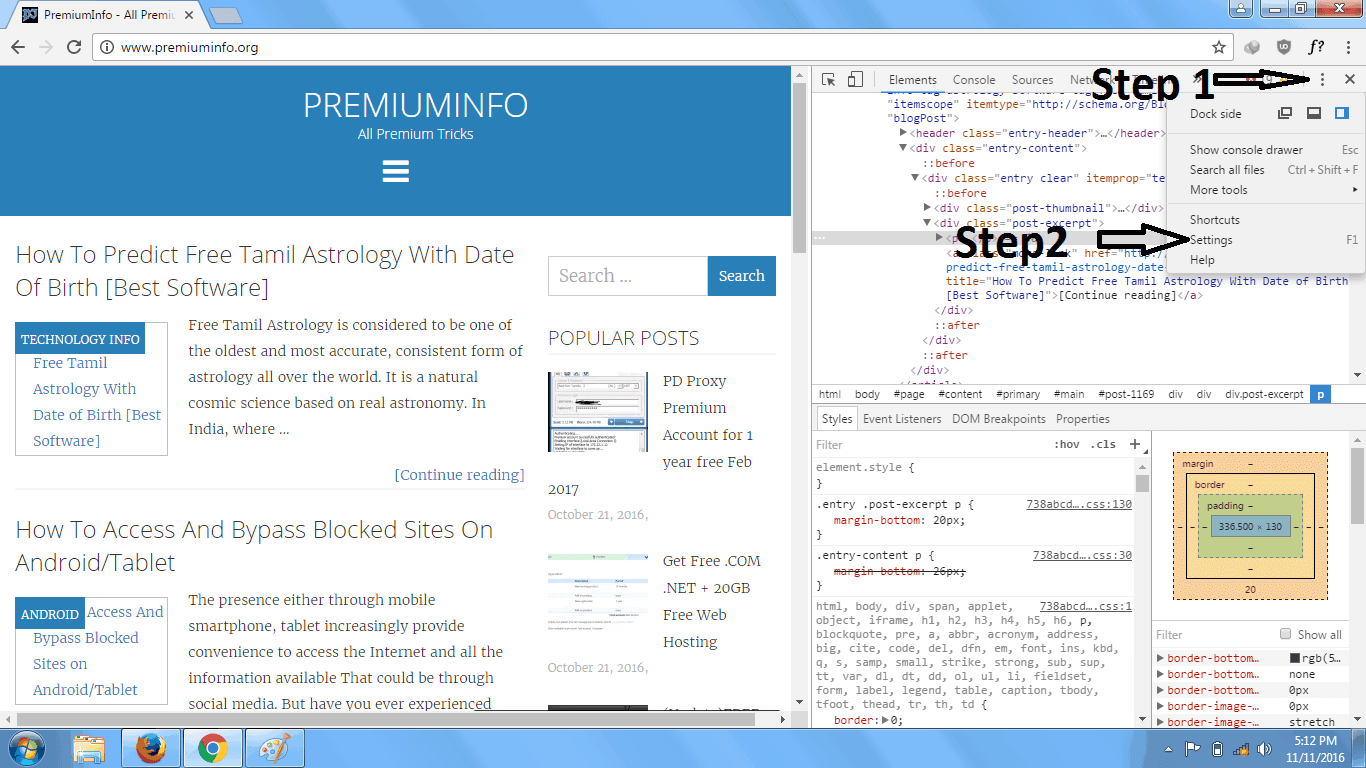Expand the first border-bottom computed property
Viewport: 1366px width, 768px height.
click(1160, 658)
